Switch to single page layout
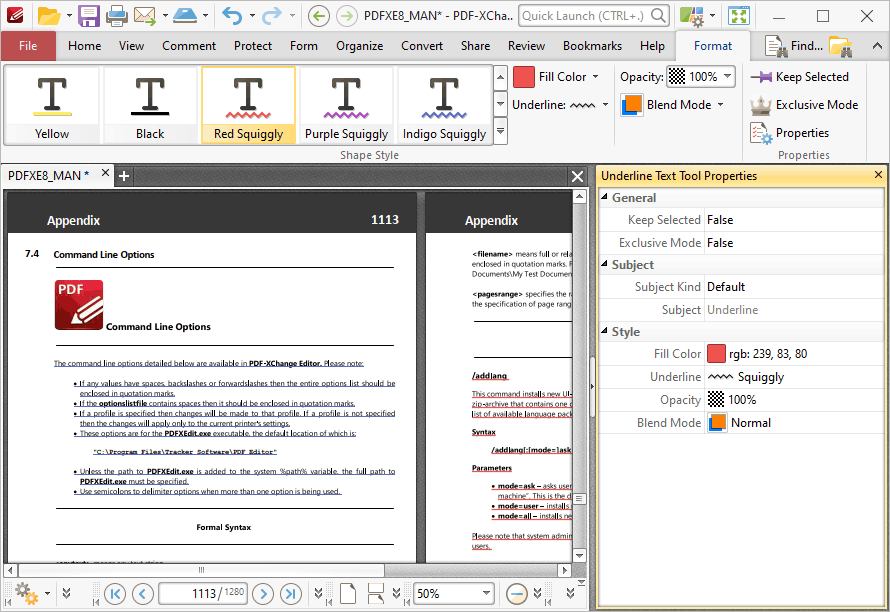890x612 pixels. [348, 594]
